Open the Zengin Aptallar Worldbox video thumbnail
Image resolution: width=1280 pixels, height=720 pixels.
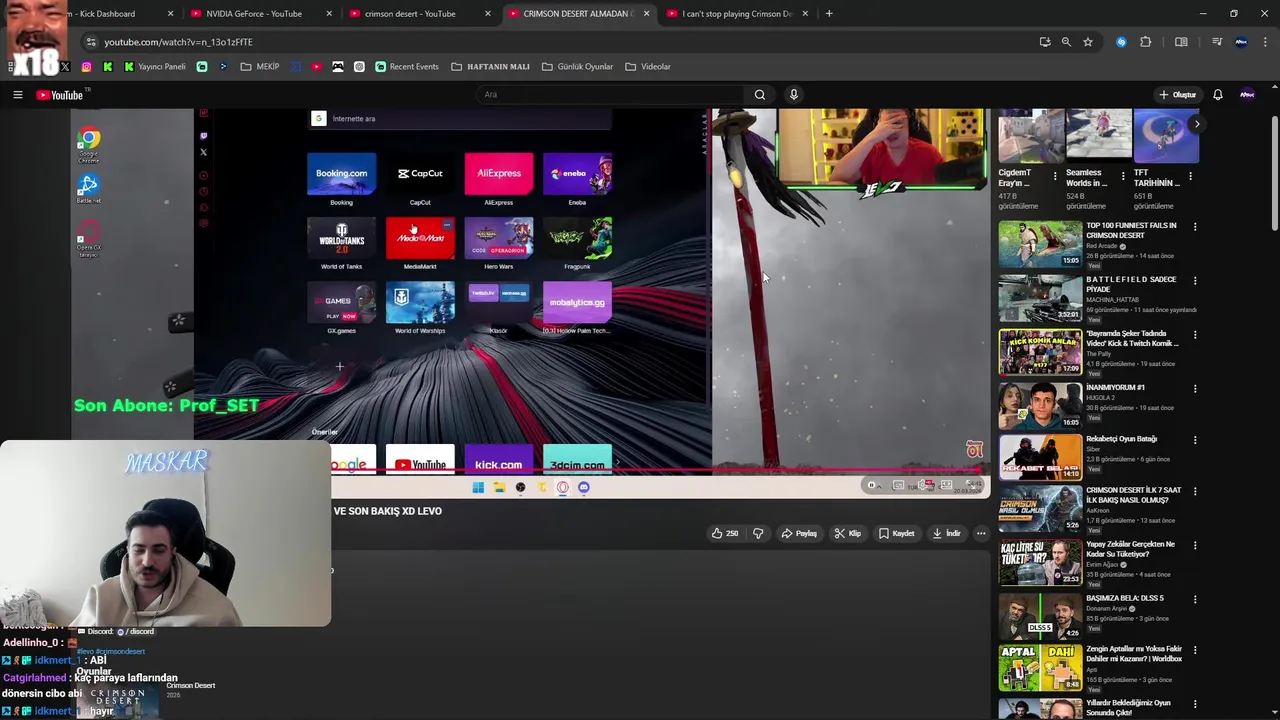coord(1040,668)
